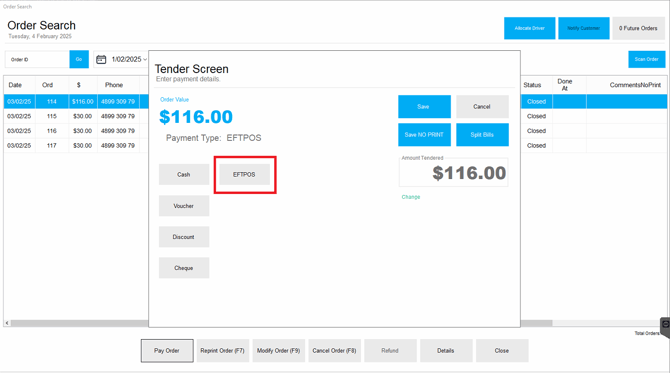Click Closed status of order 117
670x373 pixels.
tap(536, 145)
